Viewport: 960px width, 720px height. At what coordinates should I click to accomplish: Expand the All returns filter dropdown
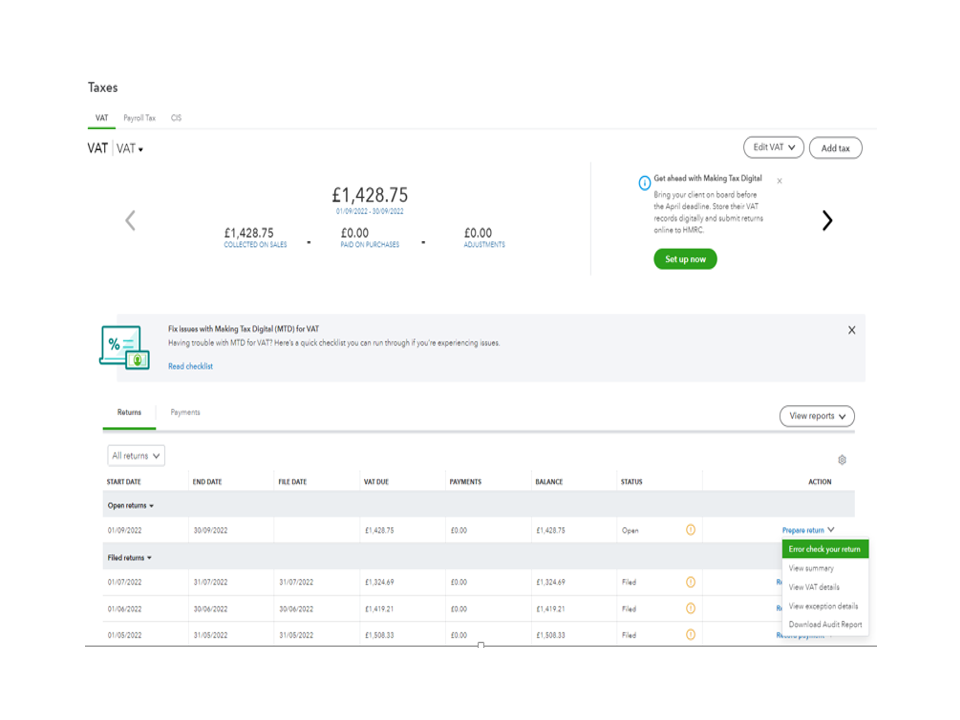click(x=136, y=456)
